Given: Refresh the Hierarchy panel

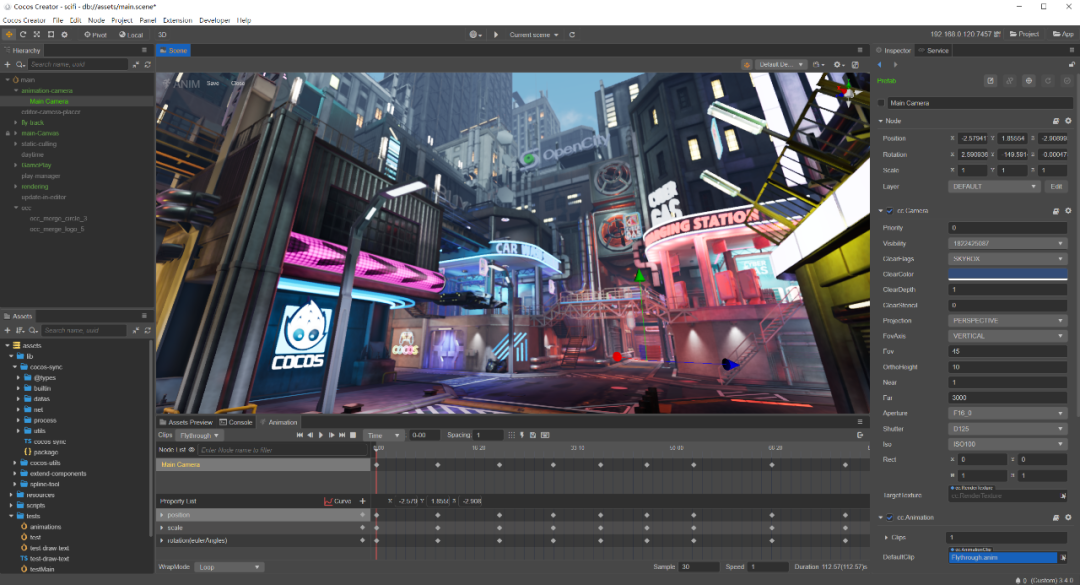Looking at the screenshot, I should 147,64.
